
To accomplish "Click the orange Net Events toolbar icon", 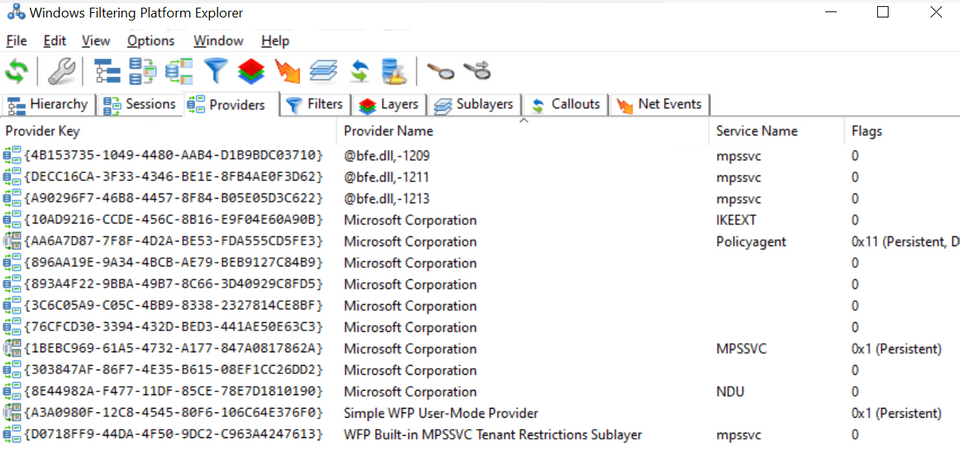I will 287,72.
